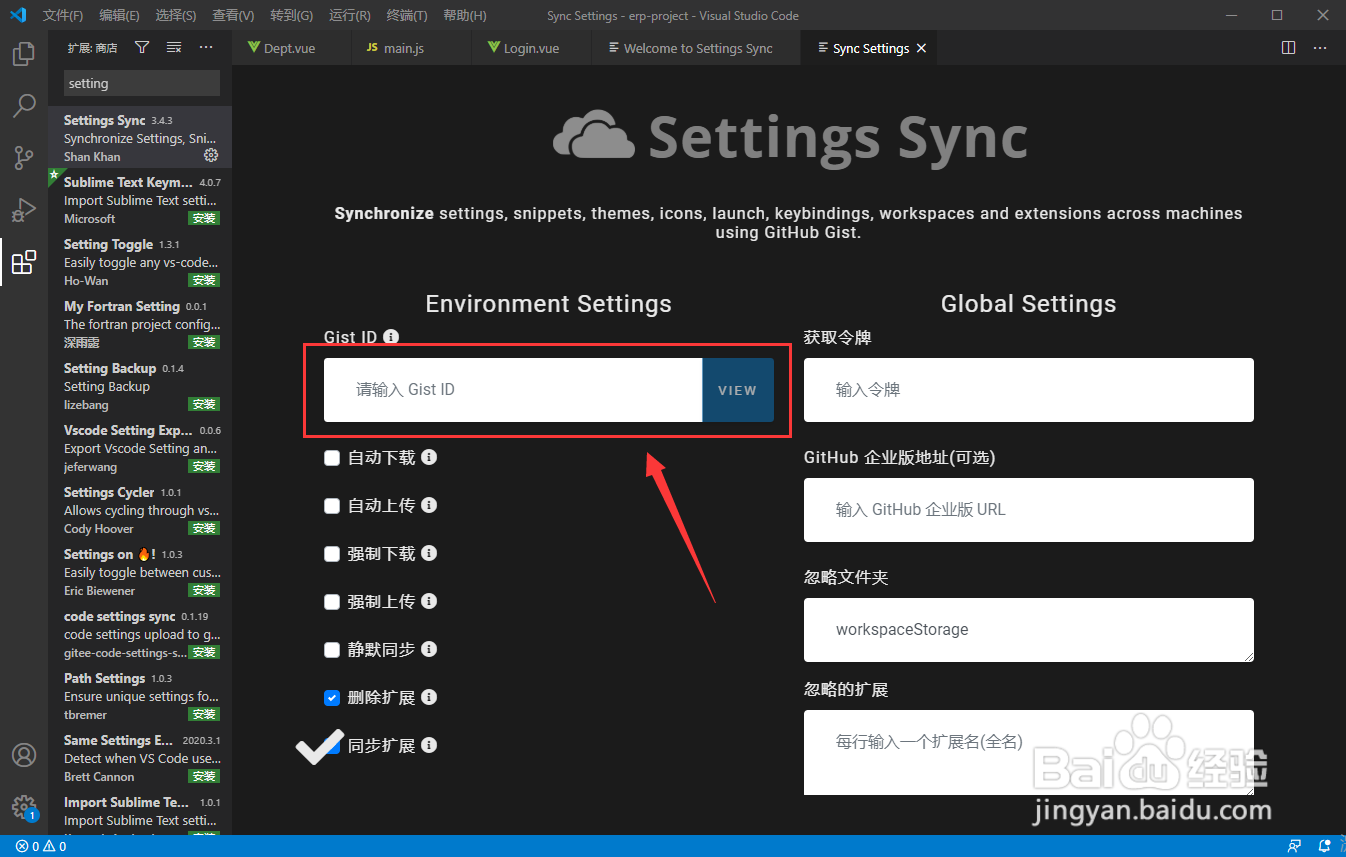The height and width of the screenshot is (857, 1346).
Task: Click the feedback icon in status bar
Action: 1295,846
